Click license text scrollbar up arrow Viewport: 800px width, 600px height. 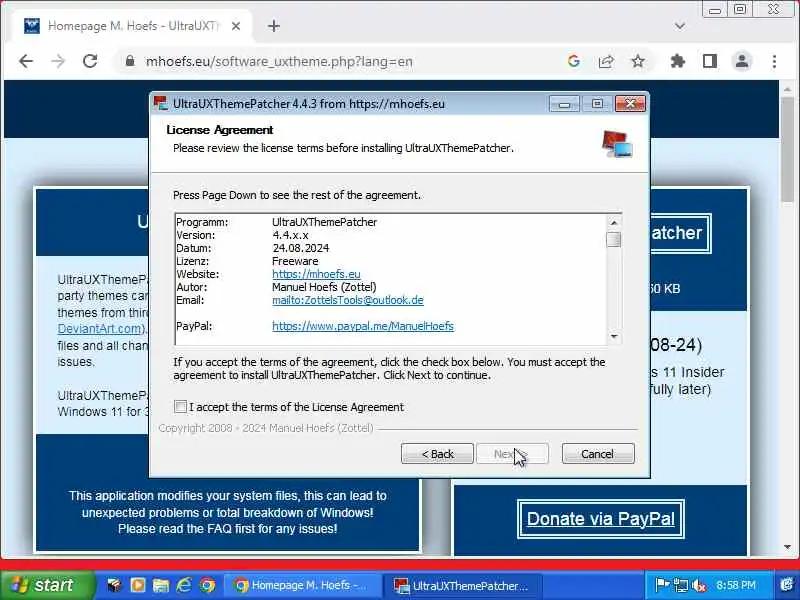click(614, 222)
